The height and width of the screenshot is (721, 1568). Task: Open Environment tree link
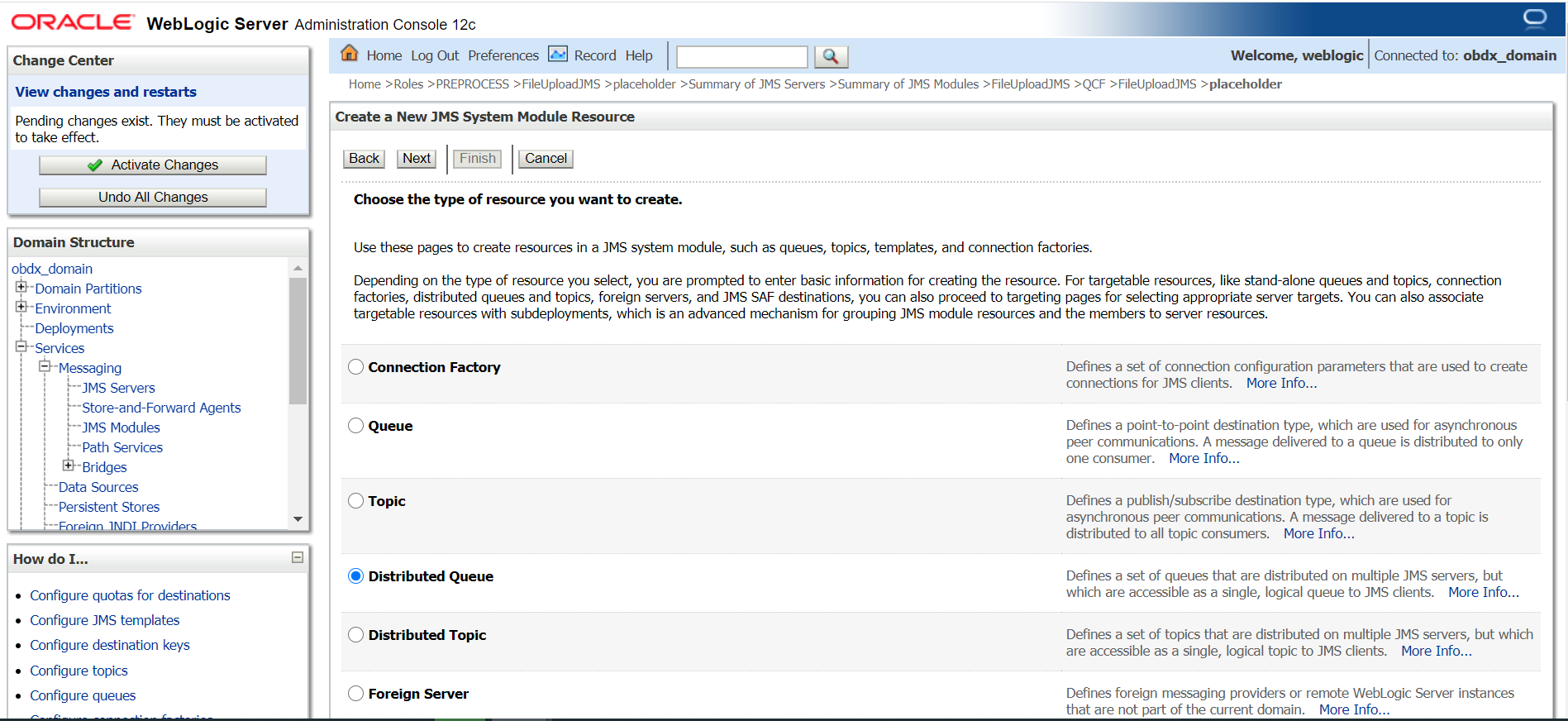tap(73, 308)
